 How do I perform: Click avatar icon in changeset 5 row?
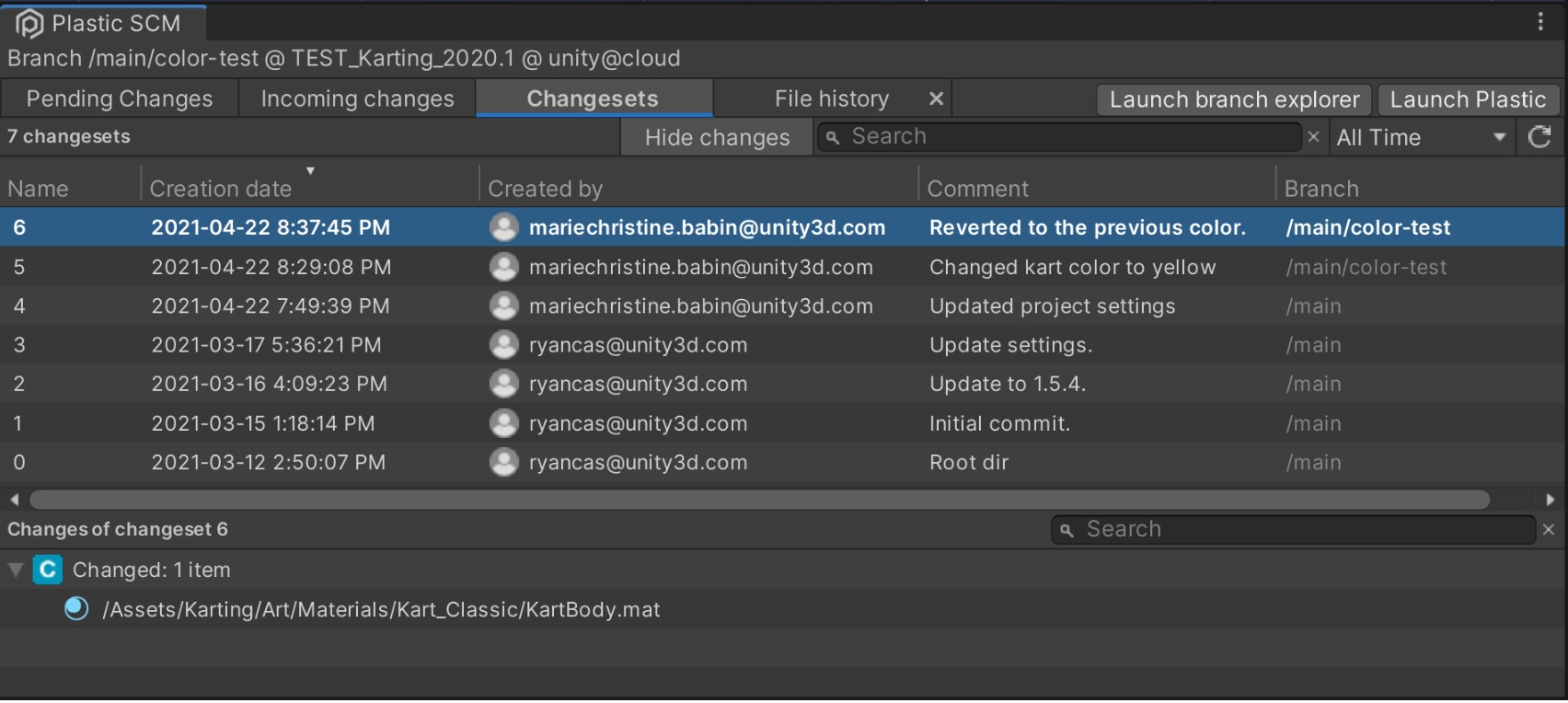[504, 267]
